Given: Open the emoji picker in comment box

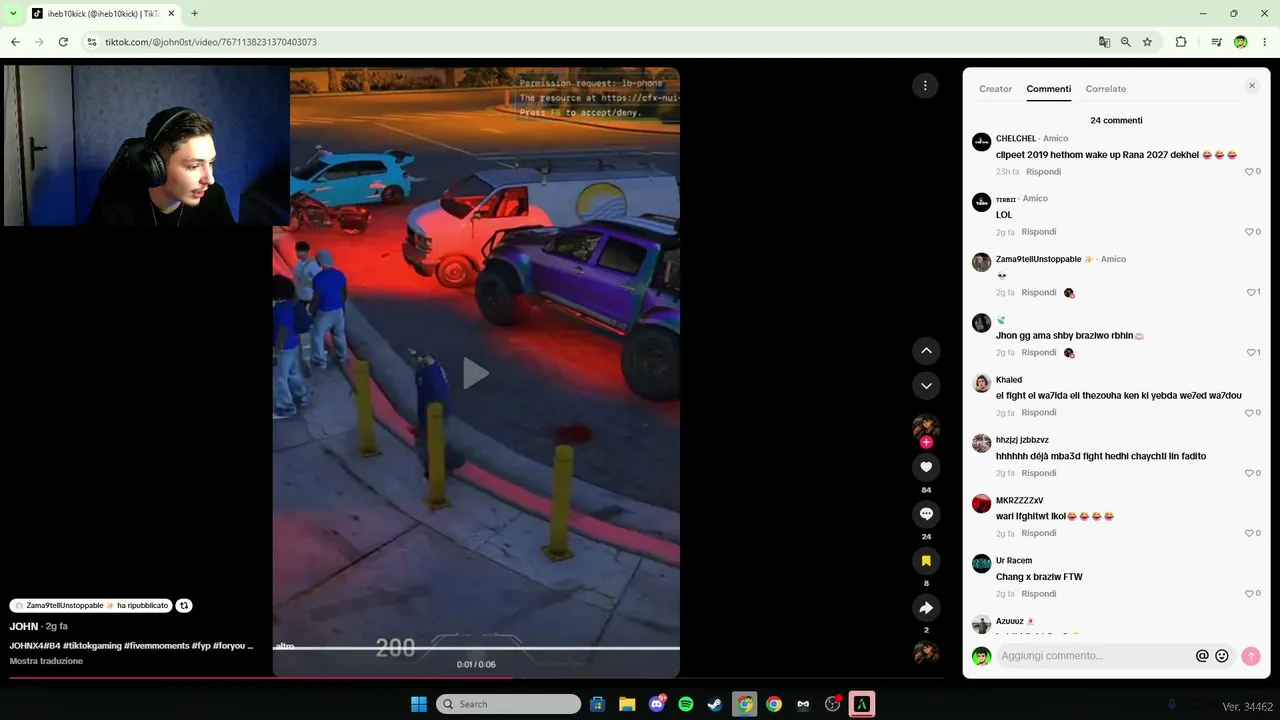Looking at the screenshot, I should click(x=1222, y=656).
